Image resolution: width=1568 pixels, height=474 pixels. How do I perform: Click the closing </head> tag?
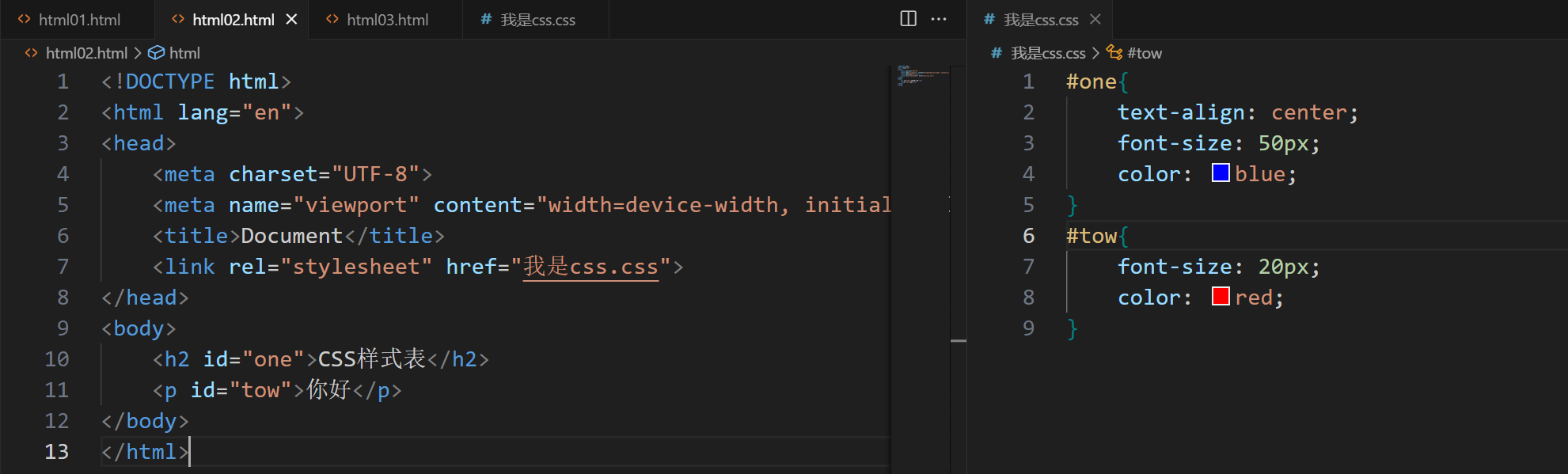[146, 298]
